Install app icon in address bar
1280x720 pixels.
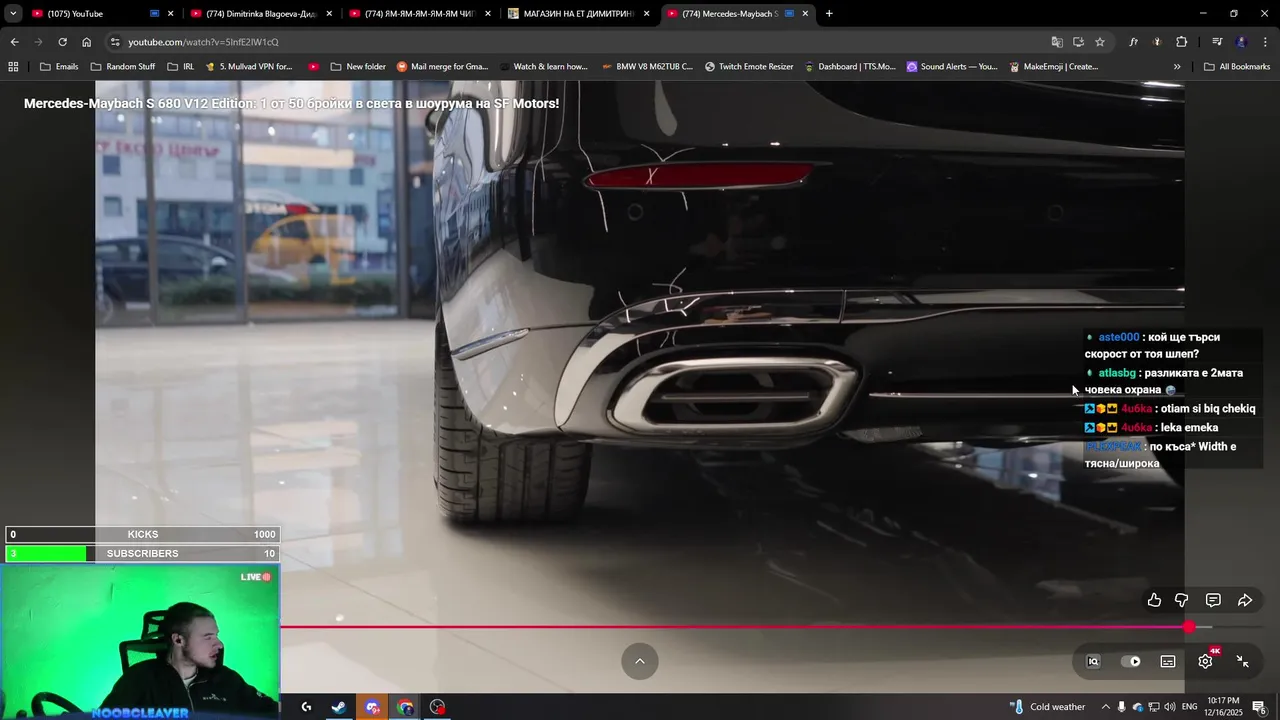(1078, 42)
